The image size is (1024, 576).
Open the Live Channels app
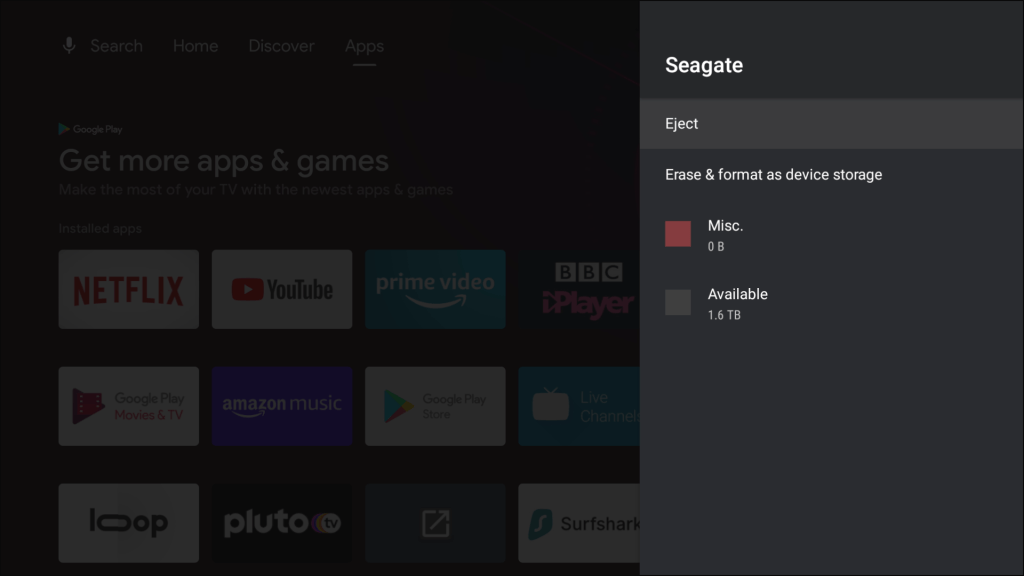coord(580,406)
